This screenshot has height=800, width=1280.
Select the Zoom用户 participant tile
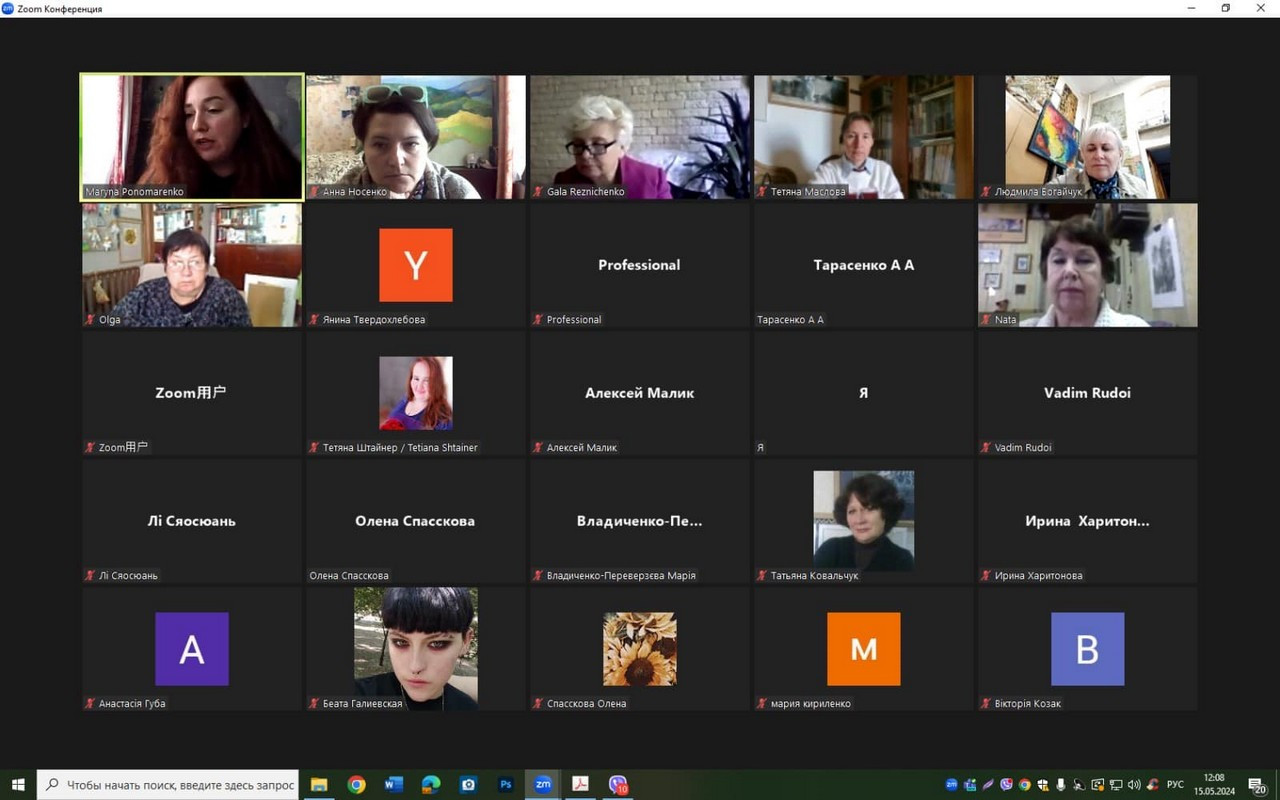192,393
